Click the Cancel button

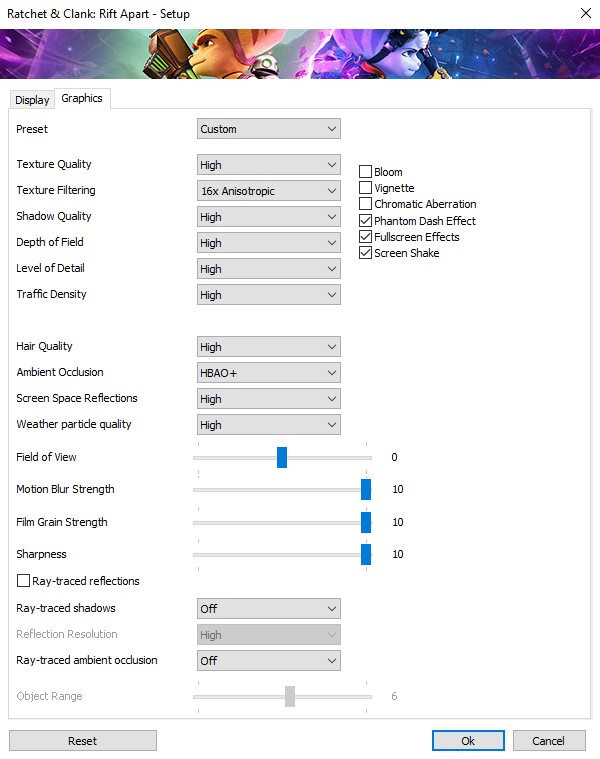[549, 741]
